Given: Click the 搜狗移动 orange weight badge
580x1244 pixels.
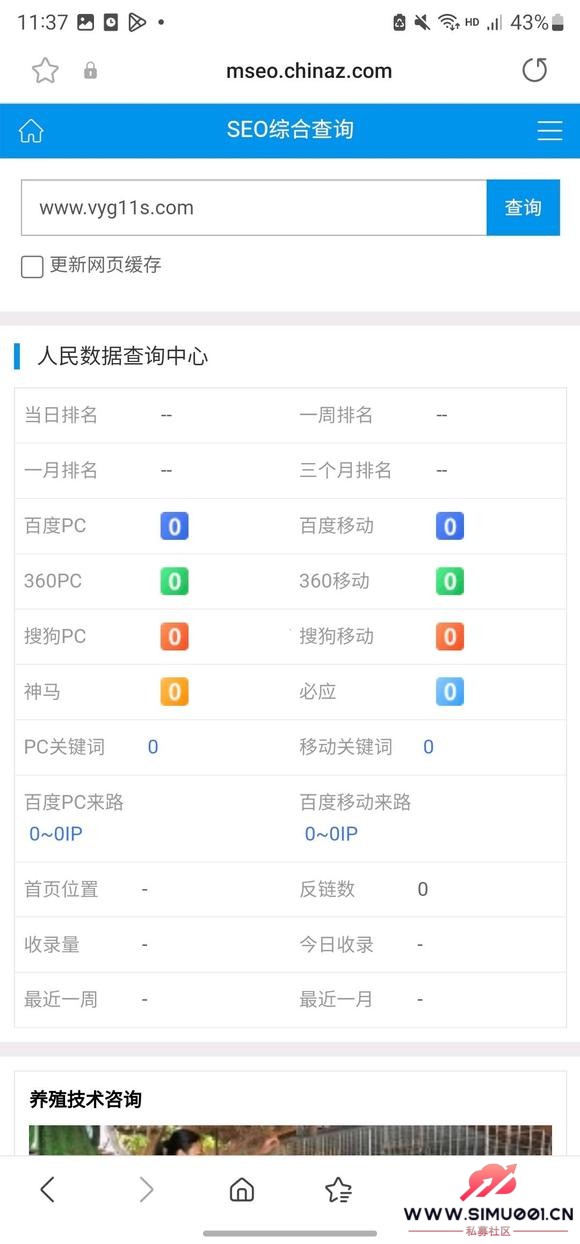Looking at the screenshot, I should click(x=449, y=636).
